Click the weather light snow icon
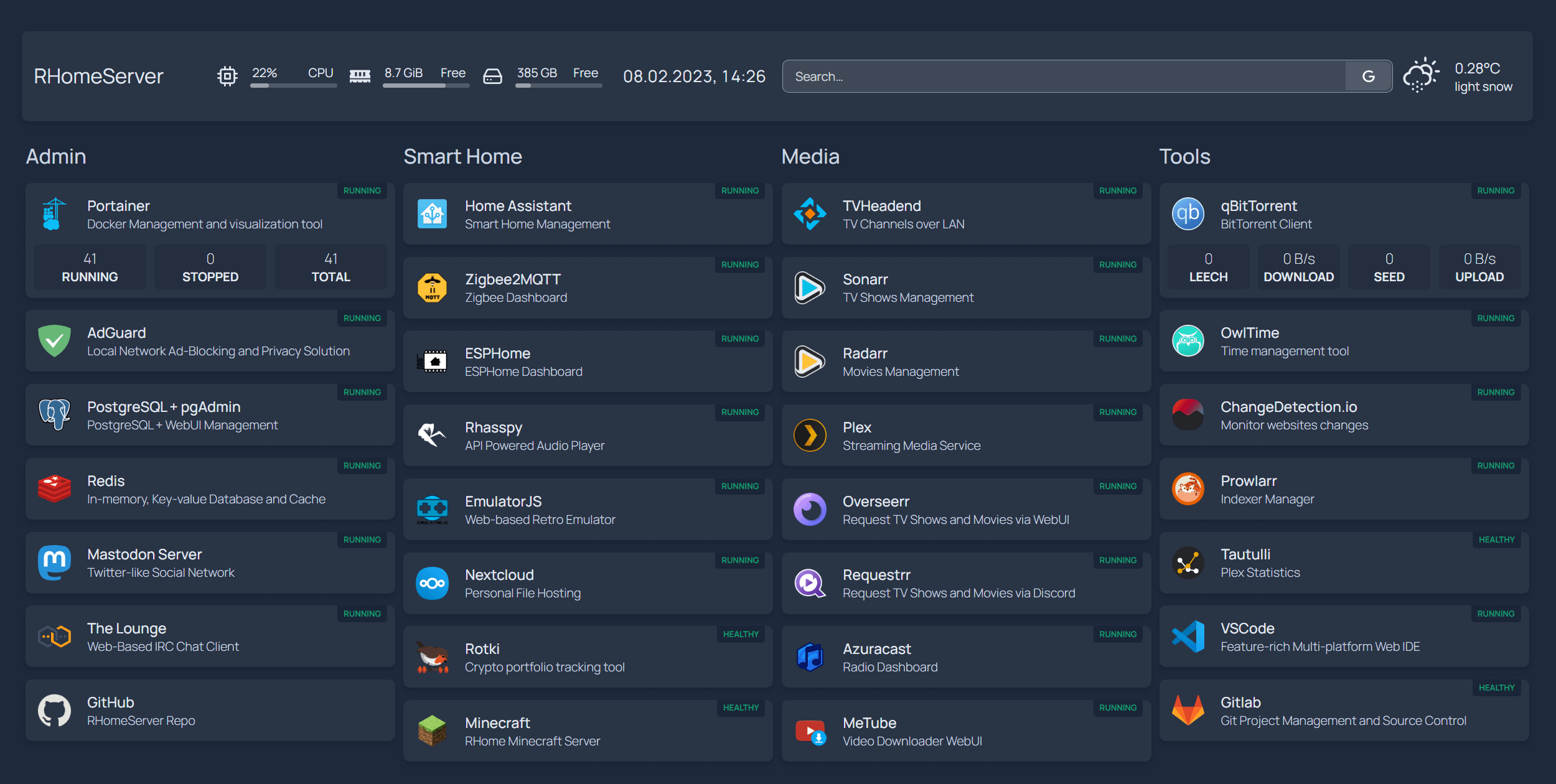The height and width of the screenshot is (784, 1556). coord(1421,76)
